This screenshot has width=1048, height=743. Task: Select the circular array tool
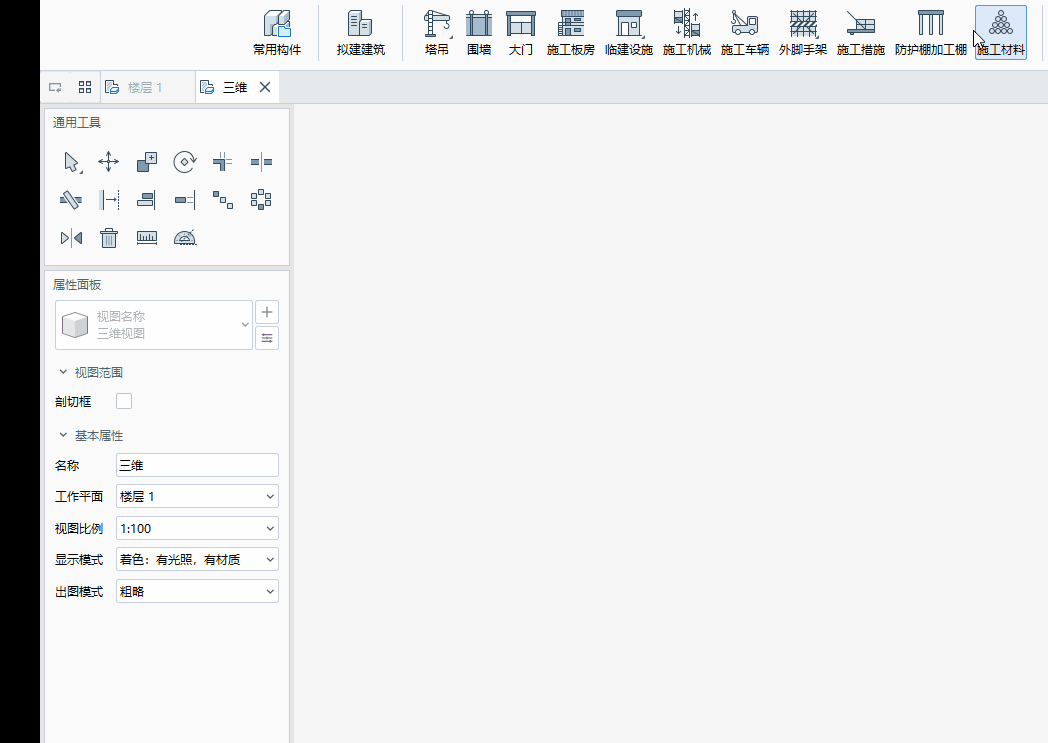point(261,200)
